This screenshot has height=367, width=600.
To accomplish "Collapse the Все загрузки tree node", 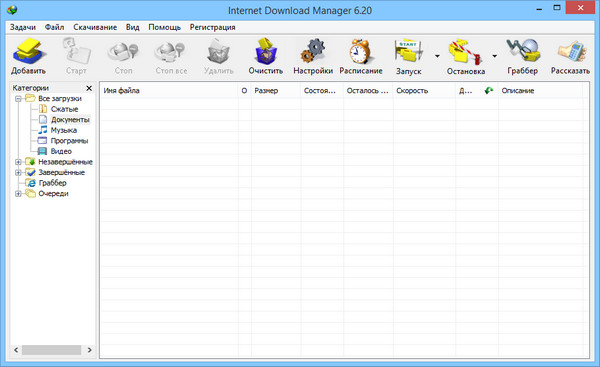I will pyautogui.click(x=18, y=99).
